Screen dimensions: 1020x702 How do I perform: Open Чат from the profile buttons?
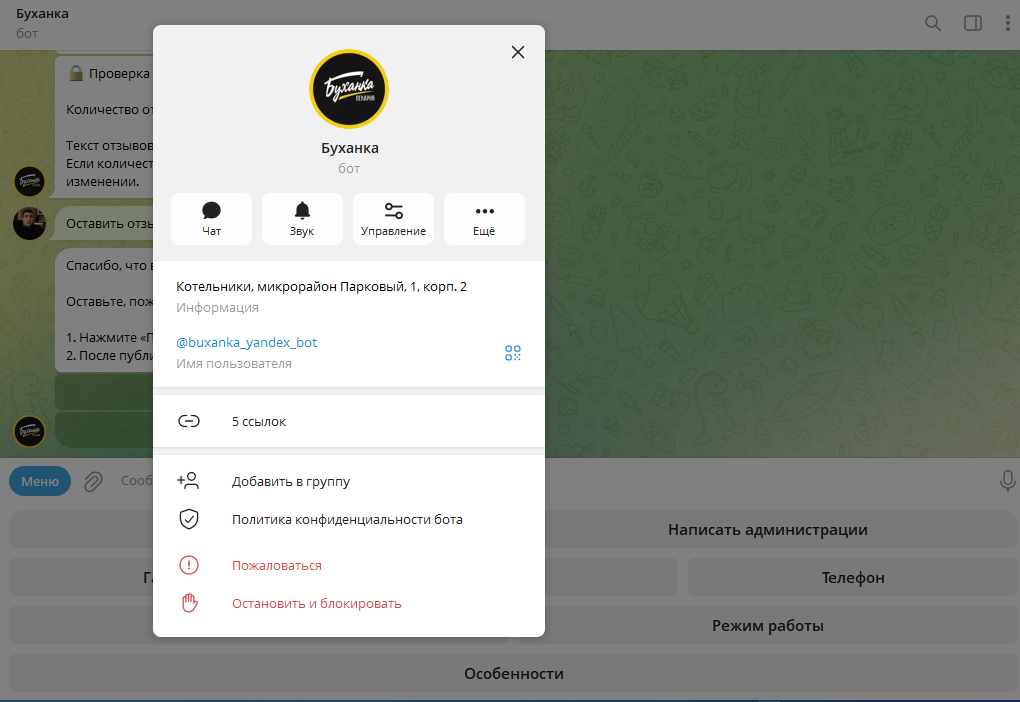pyautogui.click(x=211, y=219)
